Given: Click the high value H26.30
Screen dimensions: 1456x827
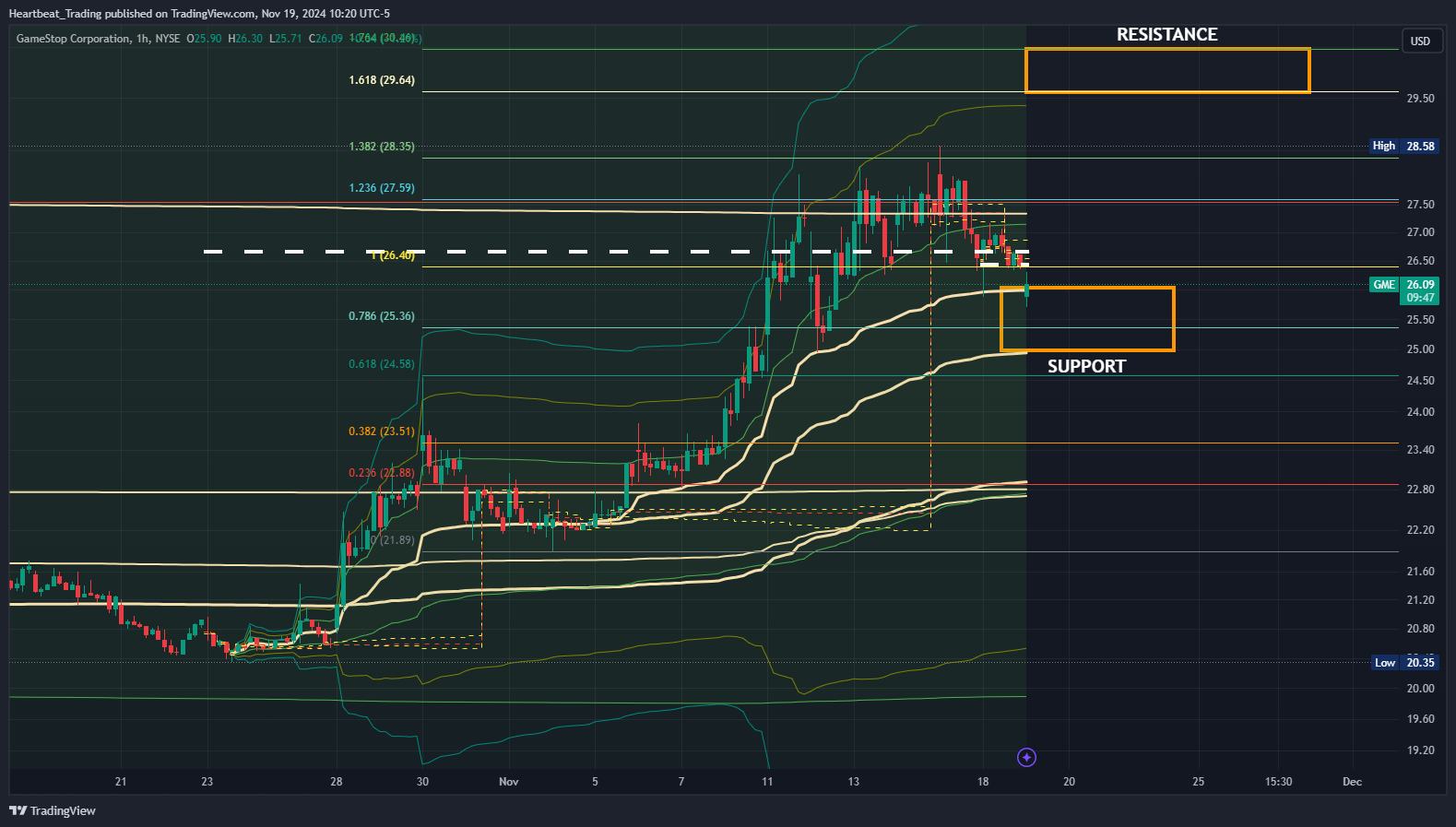Looking at the screenshot, I should (x=245, y=39).
